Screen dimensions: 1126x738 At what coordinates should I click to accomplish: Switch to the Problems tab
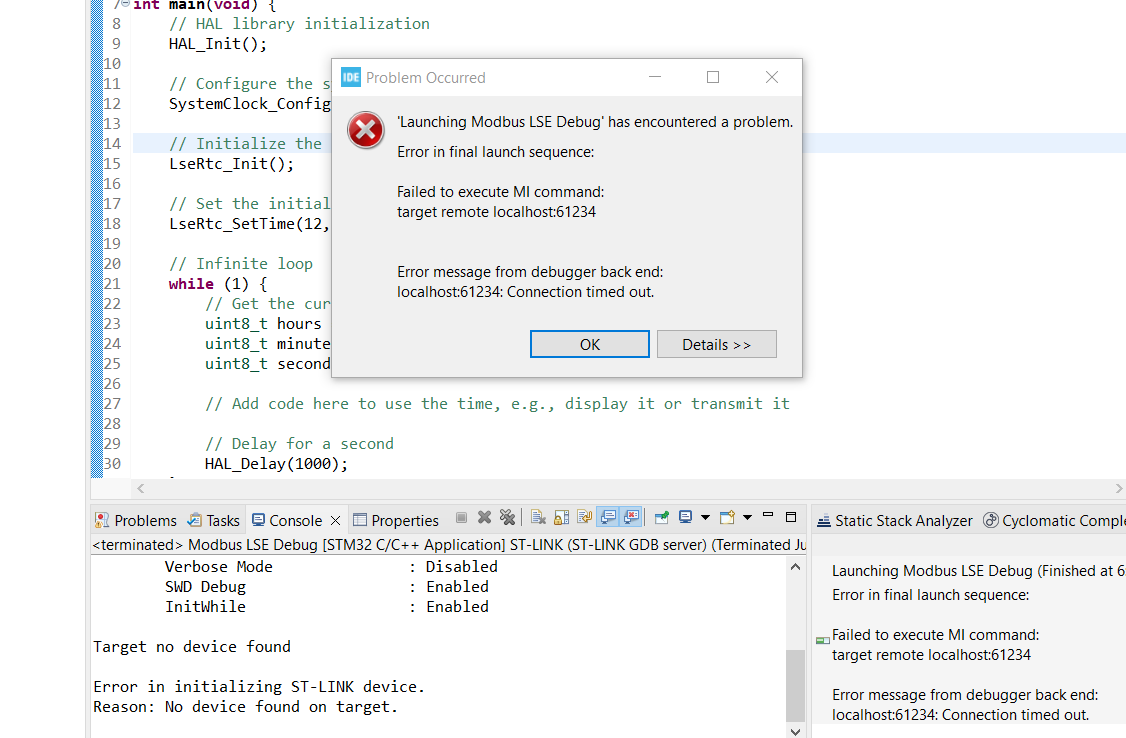pos(136,520)
